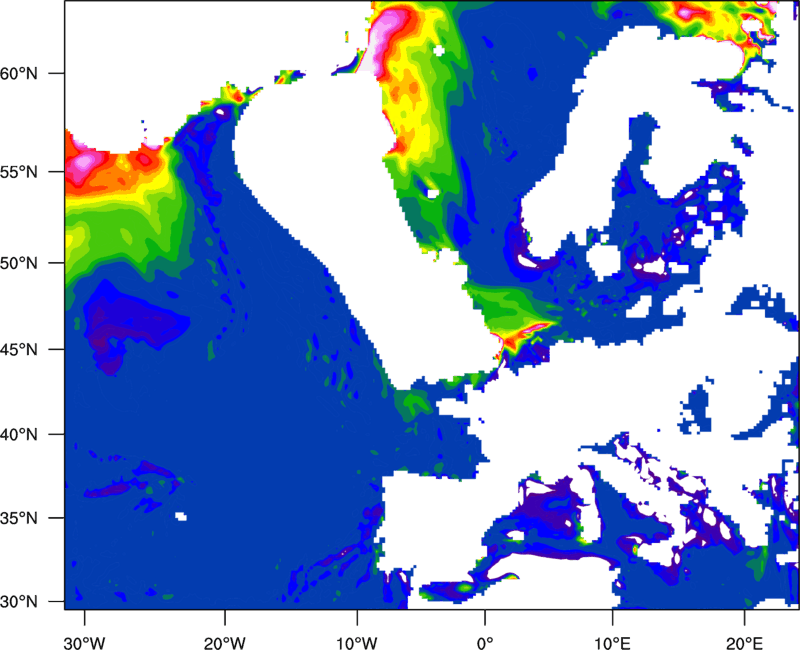
Task: Click the 0° longitude label
Action: 485,643
